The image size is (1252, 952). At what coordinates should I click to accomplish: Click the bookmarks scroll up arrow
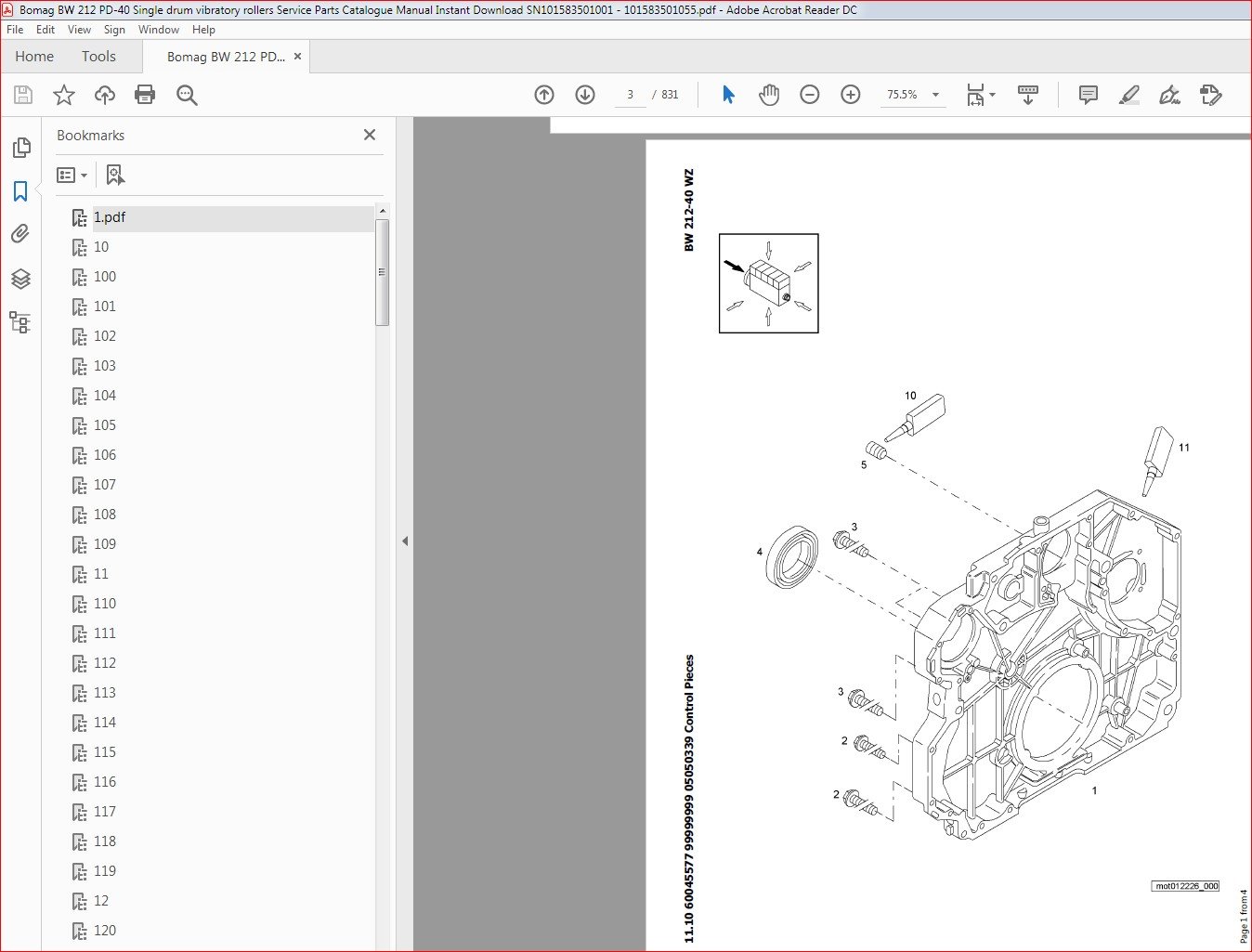click(x=382, y=211)
